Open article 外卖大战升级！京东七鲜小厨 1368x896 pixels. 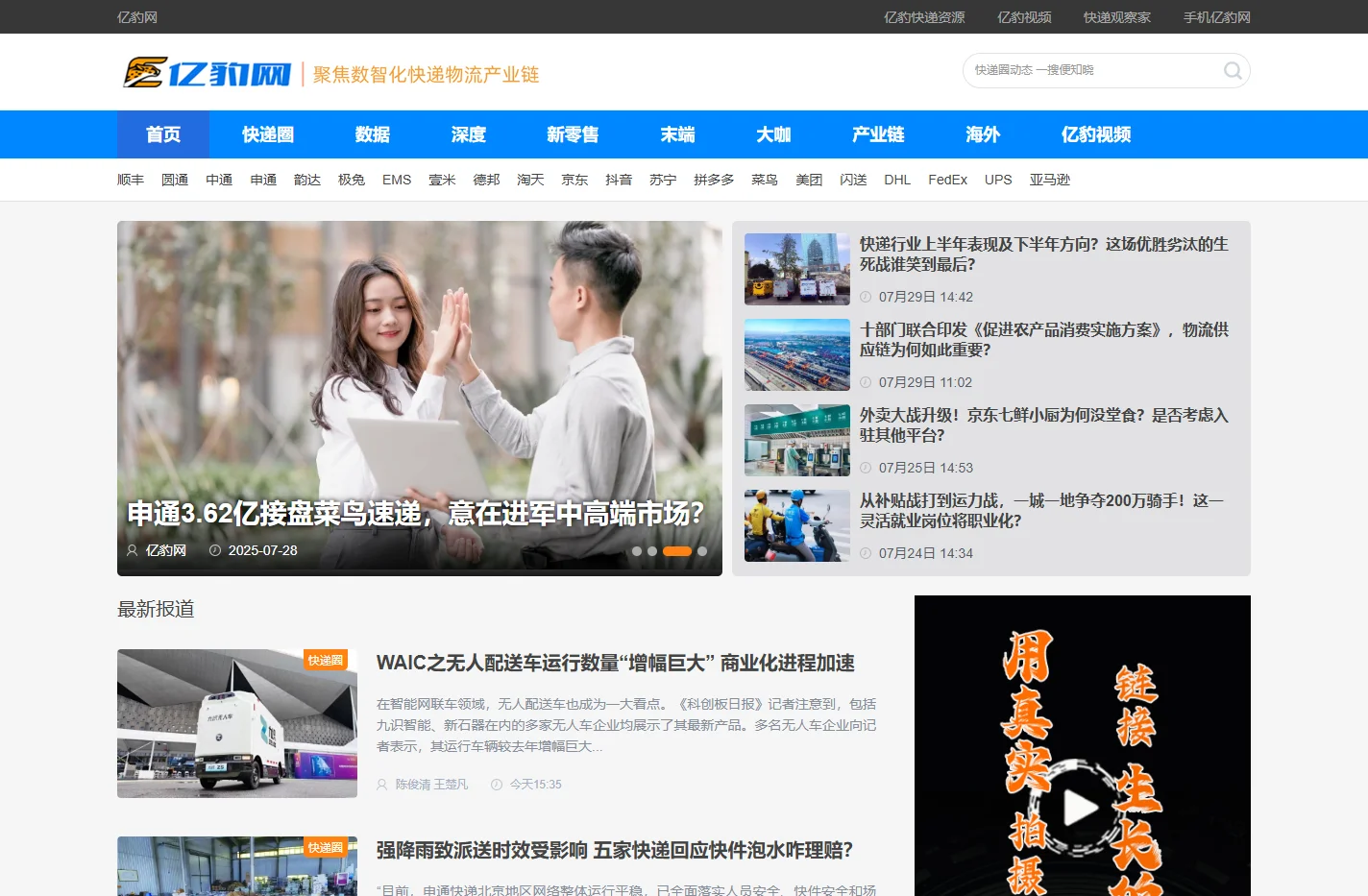pyautogui.click(x=1044, y=425)
